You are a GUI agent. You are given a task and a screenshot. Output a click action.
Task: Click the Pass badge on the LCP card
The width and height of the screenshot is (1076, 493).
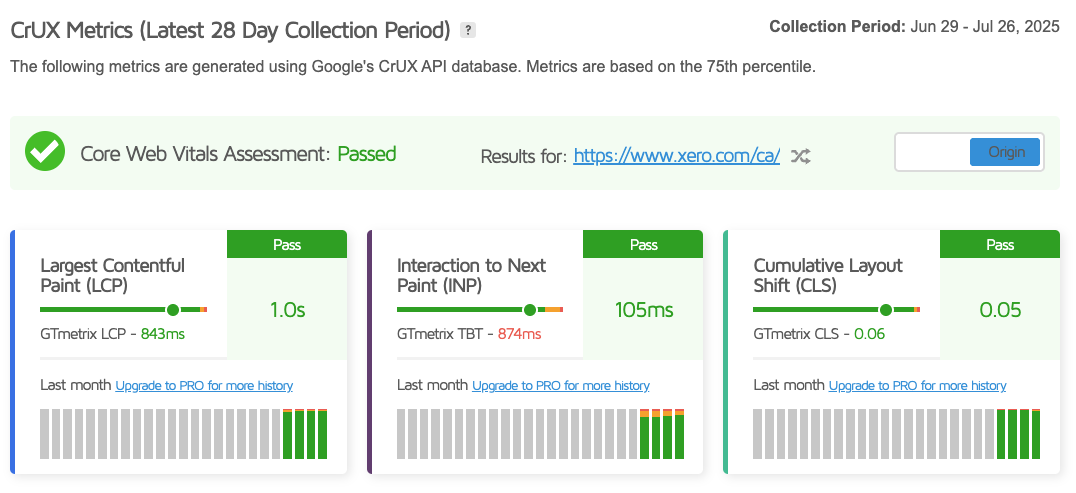(x=287, y=244)
